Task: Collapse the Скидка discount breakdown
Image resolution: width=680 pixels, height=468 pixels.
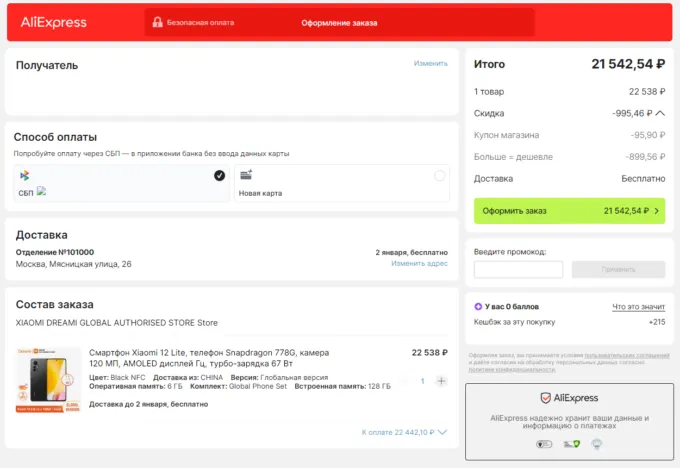Action: (x=660, y=114)
